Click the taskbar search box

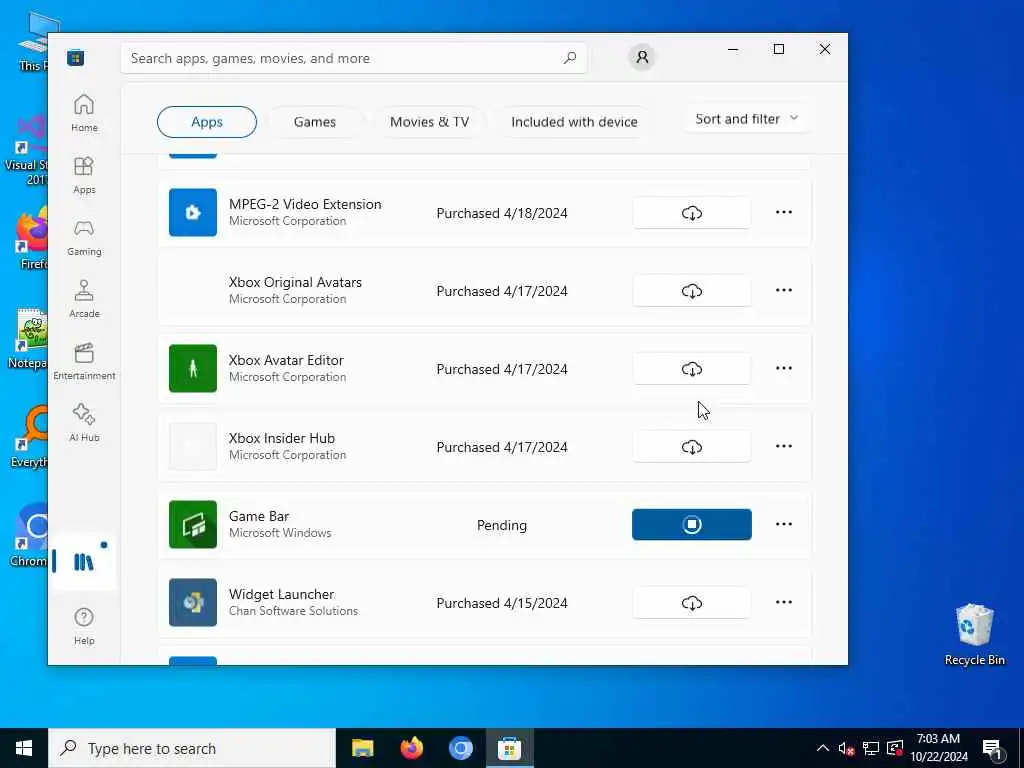pos(192,748)
